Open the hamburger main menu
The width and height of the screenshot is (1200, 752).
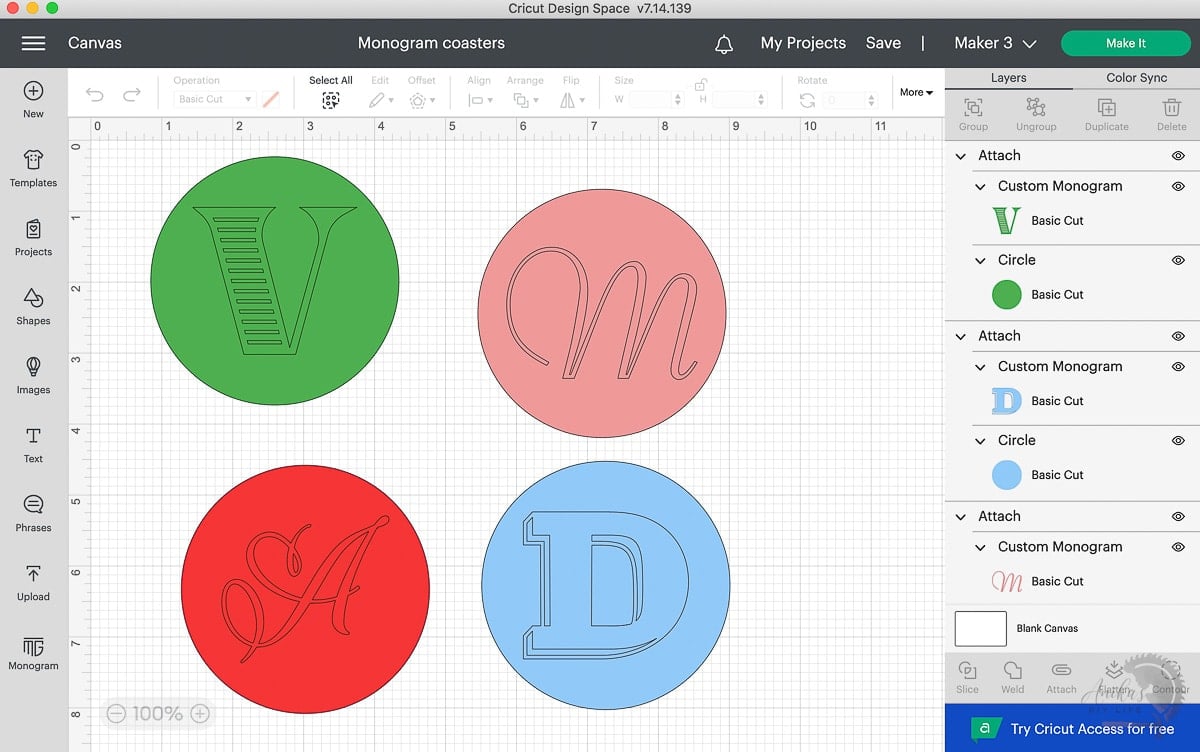tap(33, 43)
